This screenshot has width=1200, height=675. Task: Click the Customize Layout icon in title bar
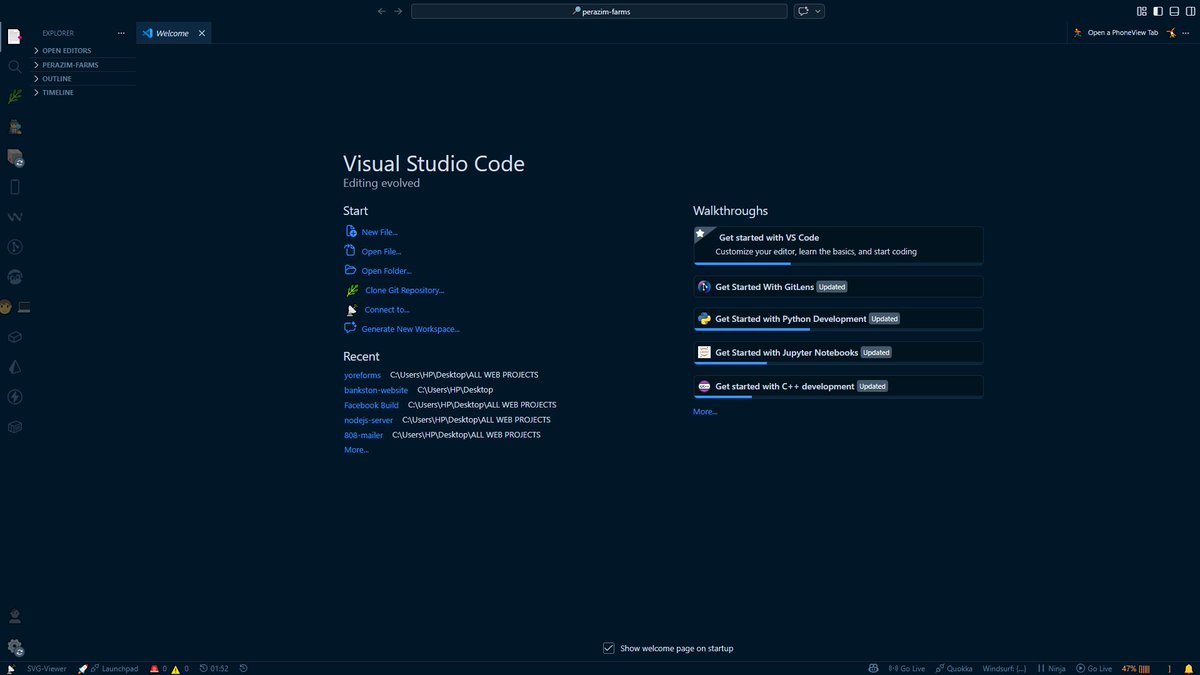point(1142,11)
